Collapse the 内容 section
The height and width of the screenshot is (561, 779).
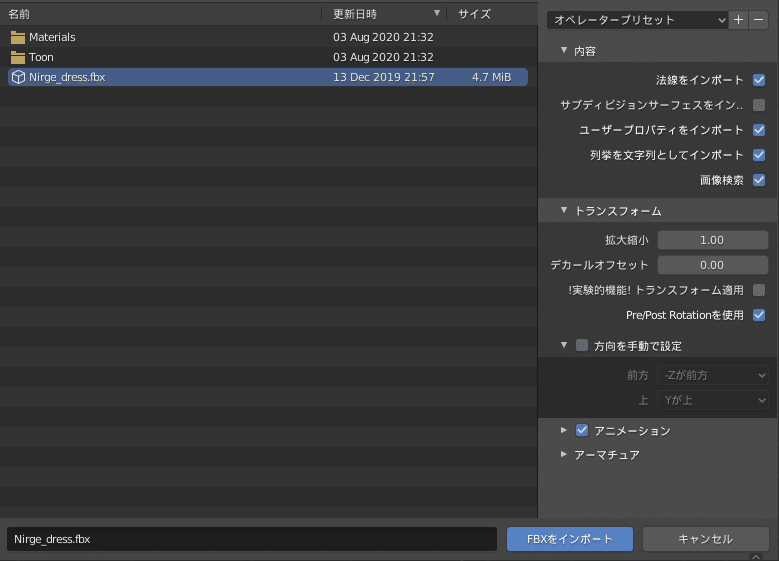[564, 50]
